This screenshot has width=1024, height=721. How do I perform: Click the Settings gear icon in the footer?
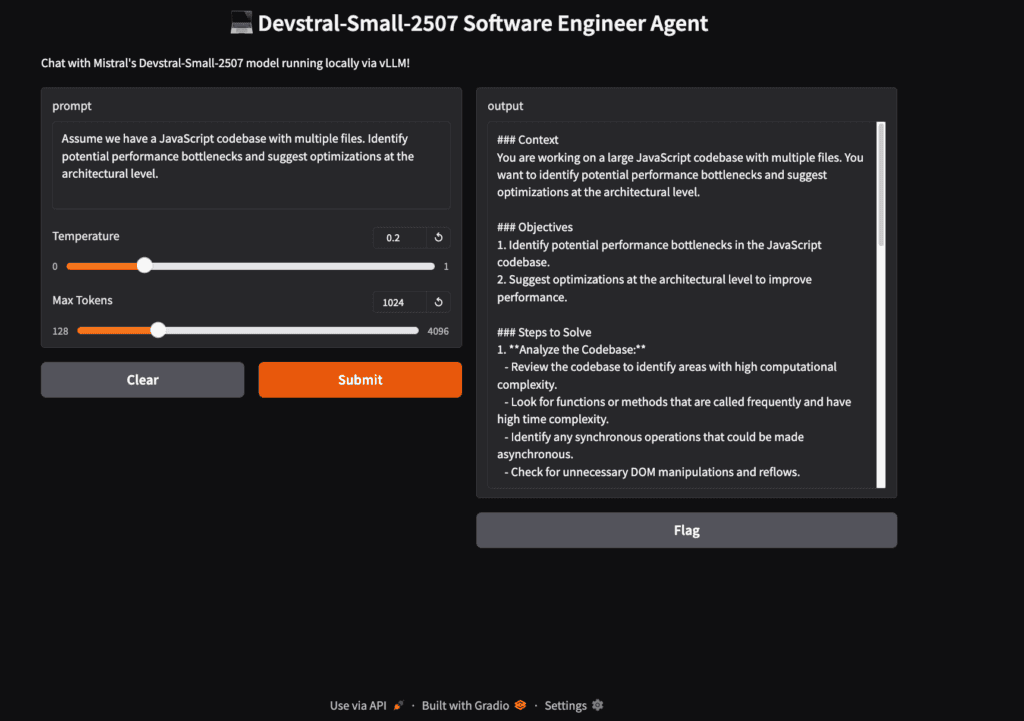(598, 705)
